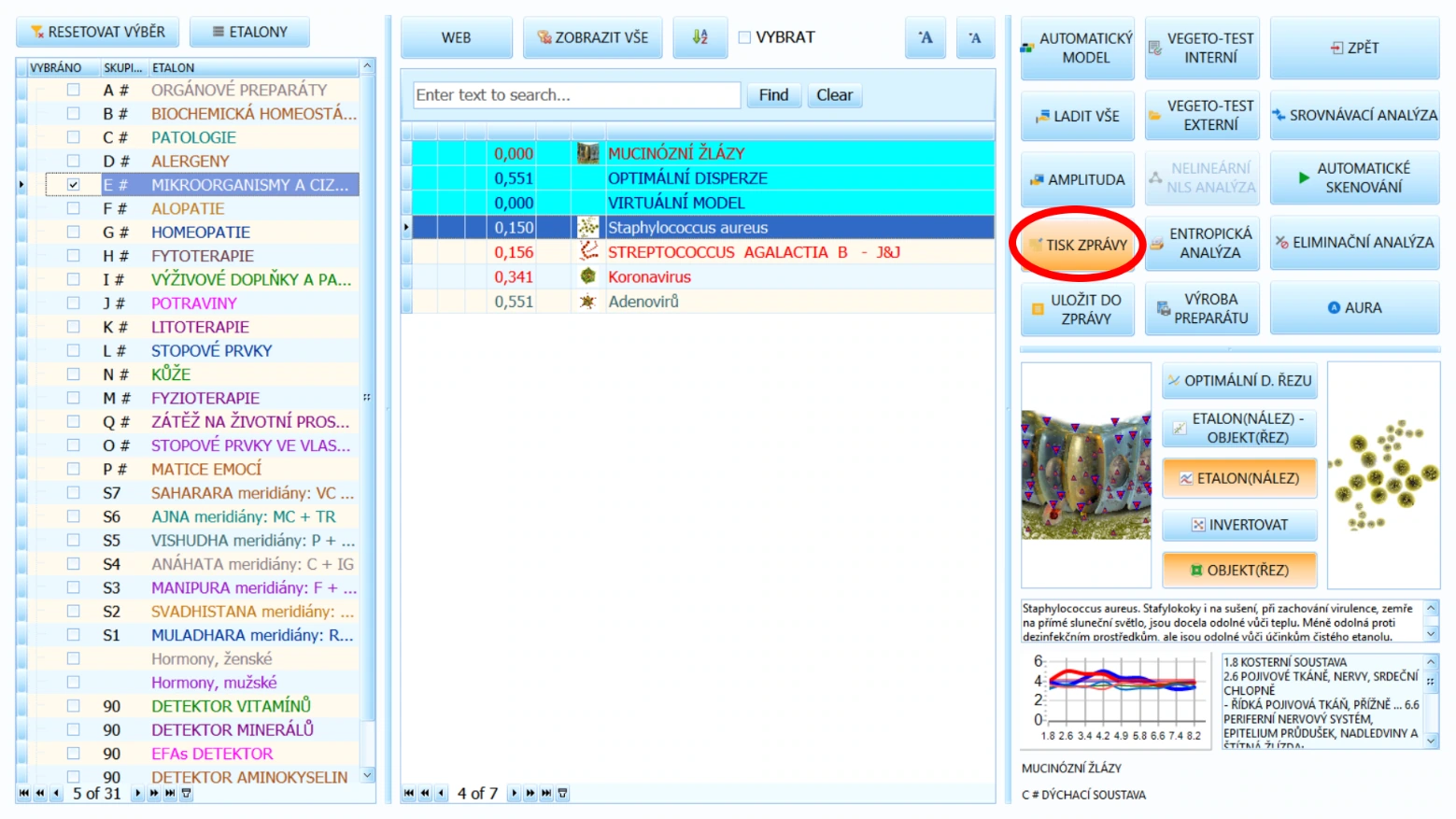Image resolution: width=1456 pixels, height=819 pixels.
Task: Uncheck MIKROORGANISMY A CIZ... group checkbox
Action: [x=73, y=185]
